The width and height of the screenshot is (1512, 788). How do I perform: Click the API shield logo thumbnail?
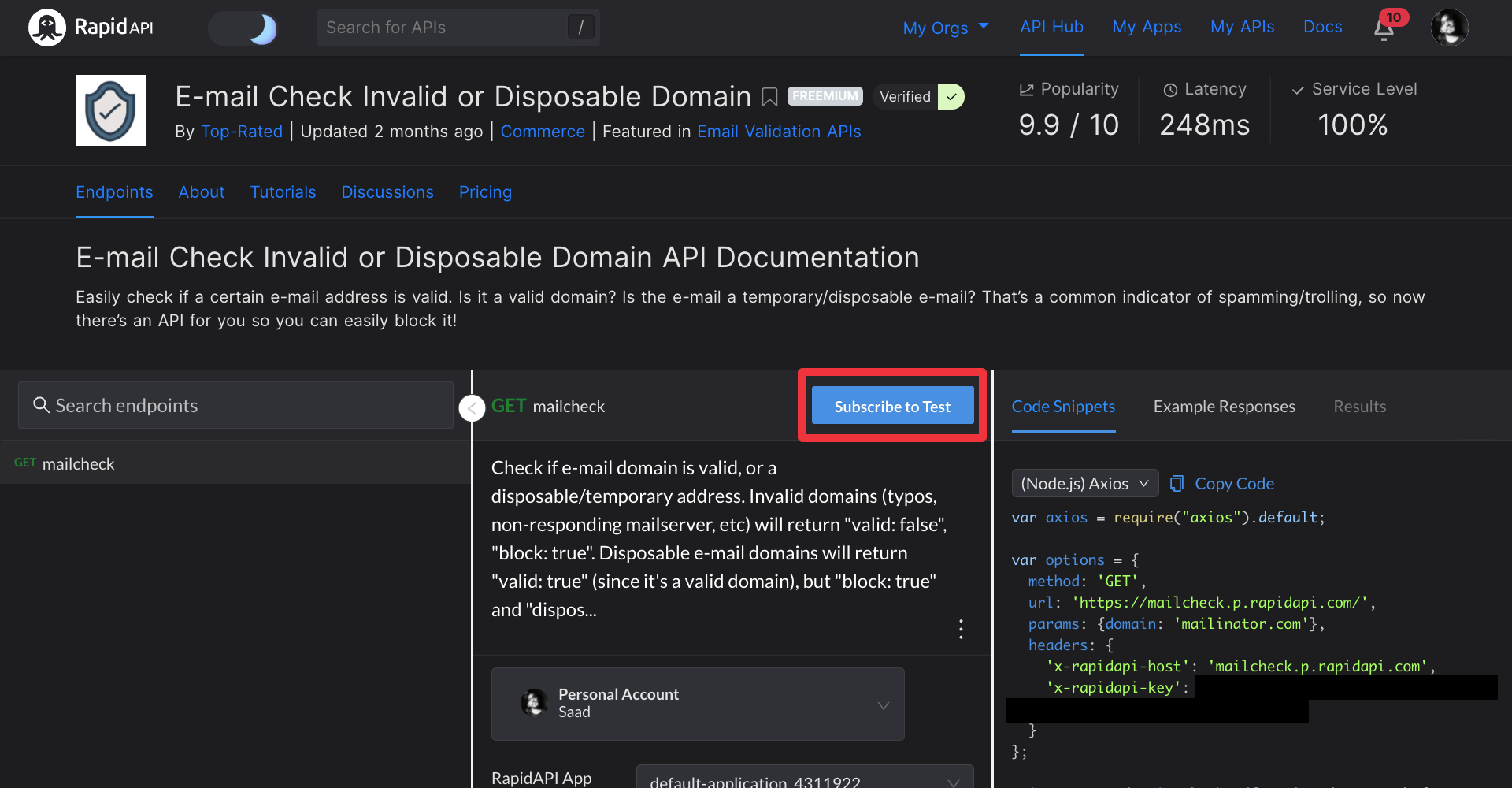[x=111, y=110]
